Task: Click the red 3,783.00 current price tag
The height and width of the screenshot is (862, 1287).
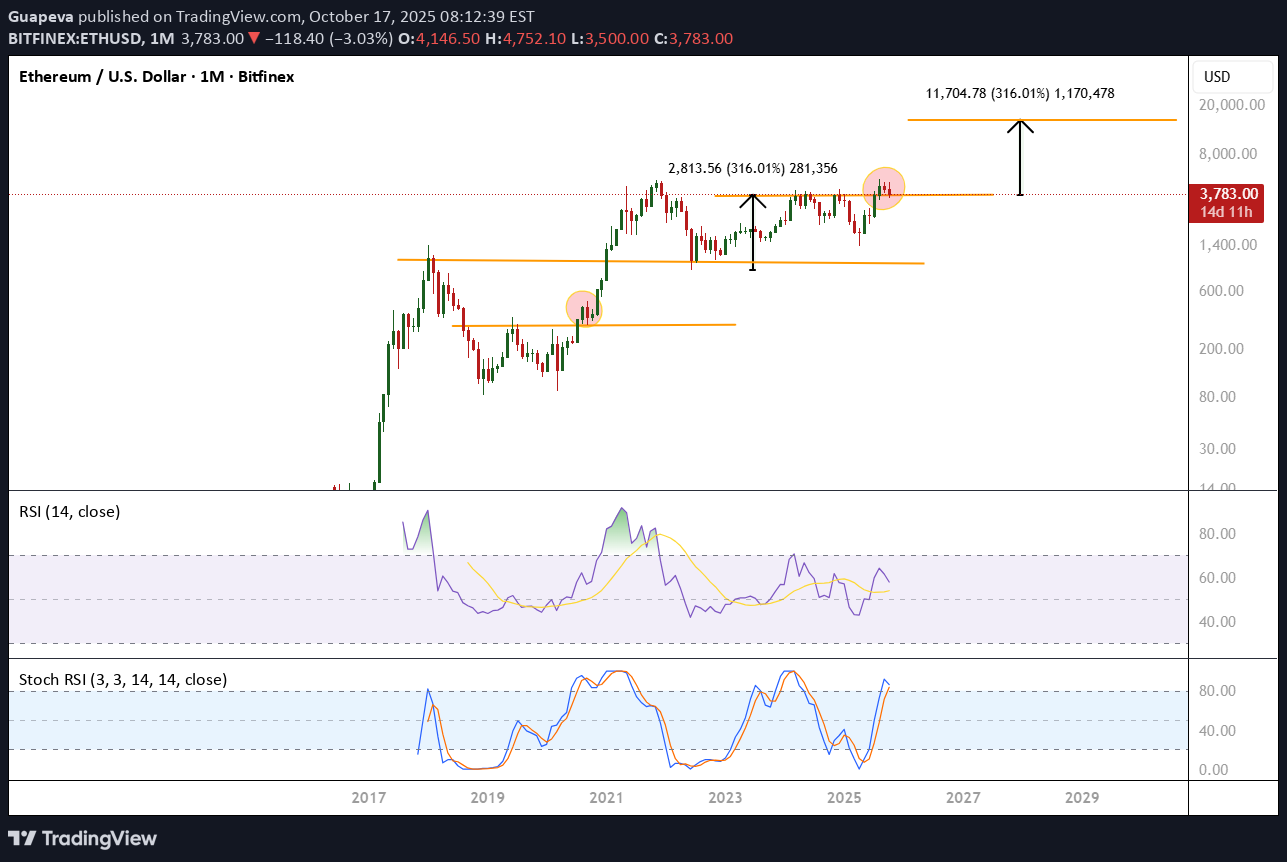Action: (1225, 194)
